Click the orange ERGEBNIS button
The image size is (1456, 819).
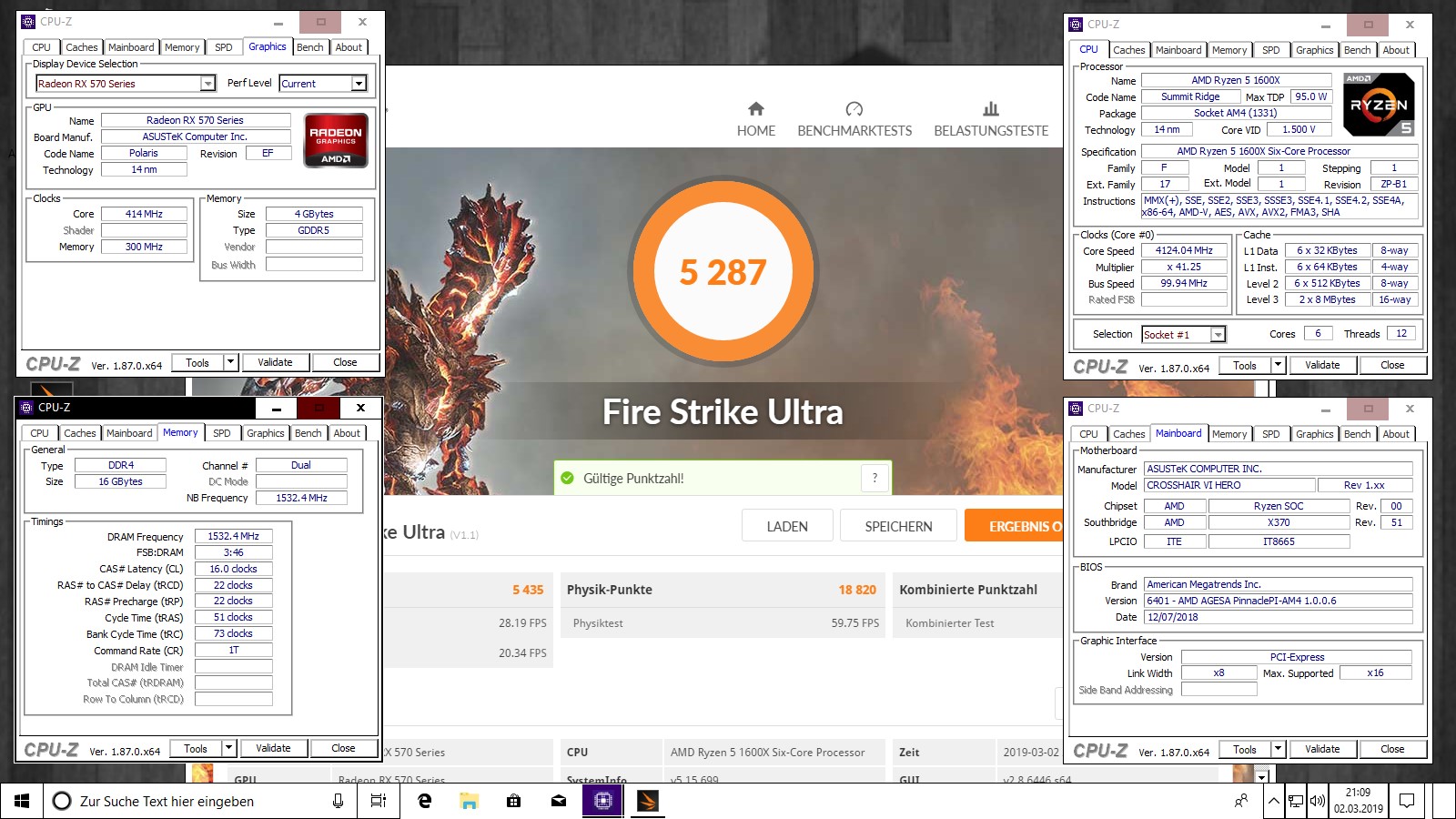(x=1014, y=526)
